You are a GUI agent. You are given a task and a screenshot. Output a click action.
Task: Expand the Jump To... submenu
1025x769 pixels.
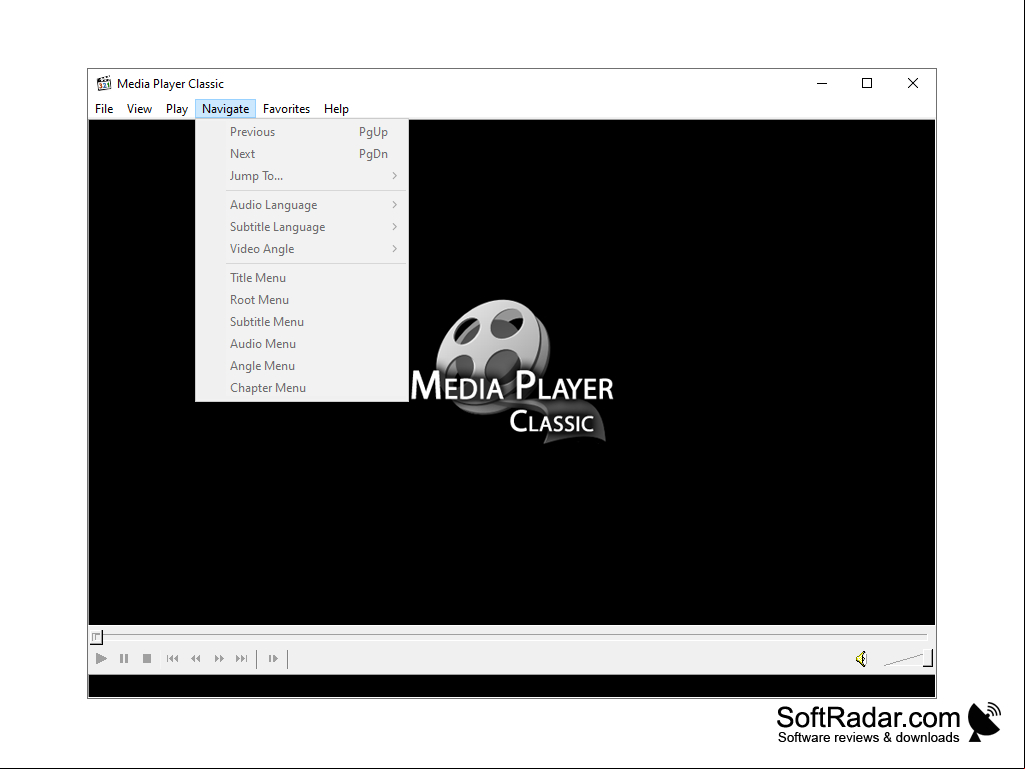[302, 176]
